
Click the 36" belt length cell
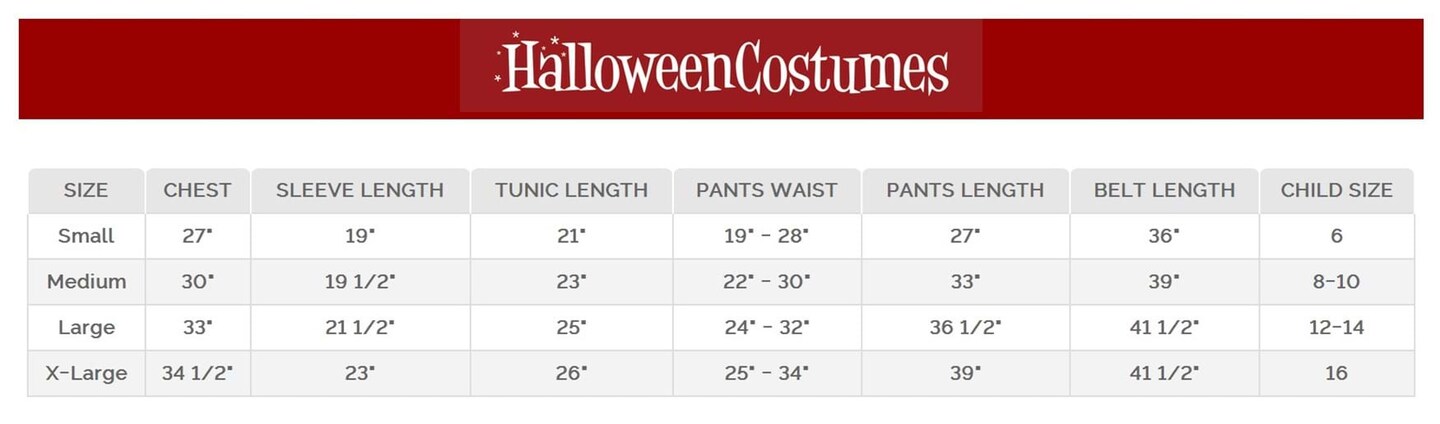point(1164,236)
